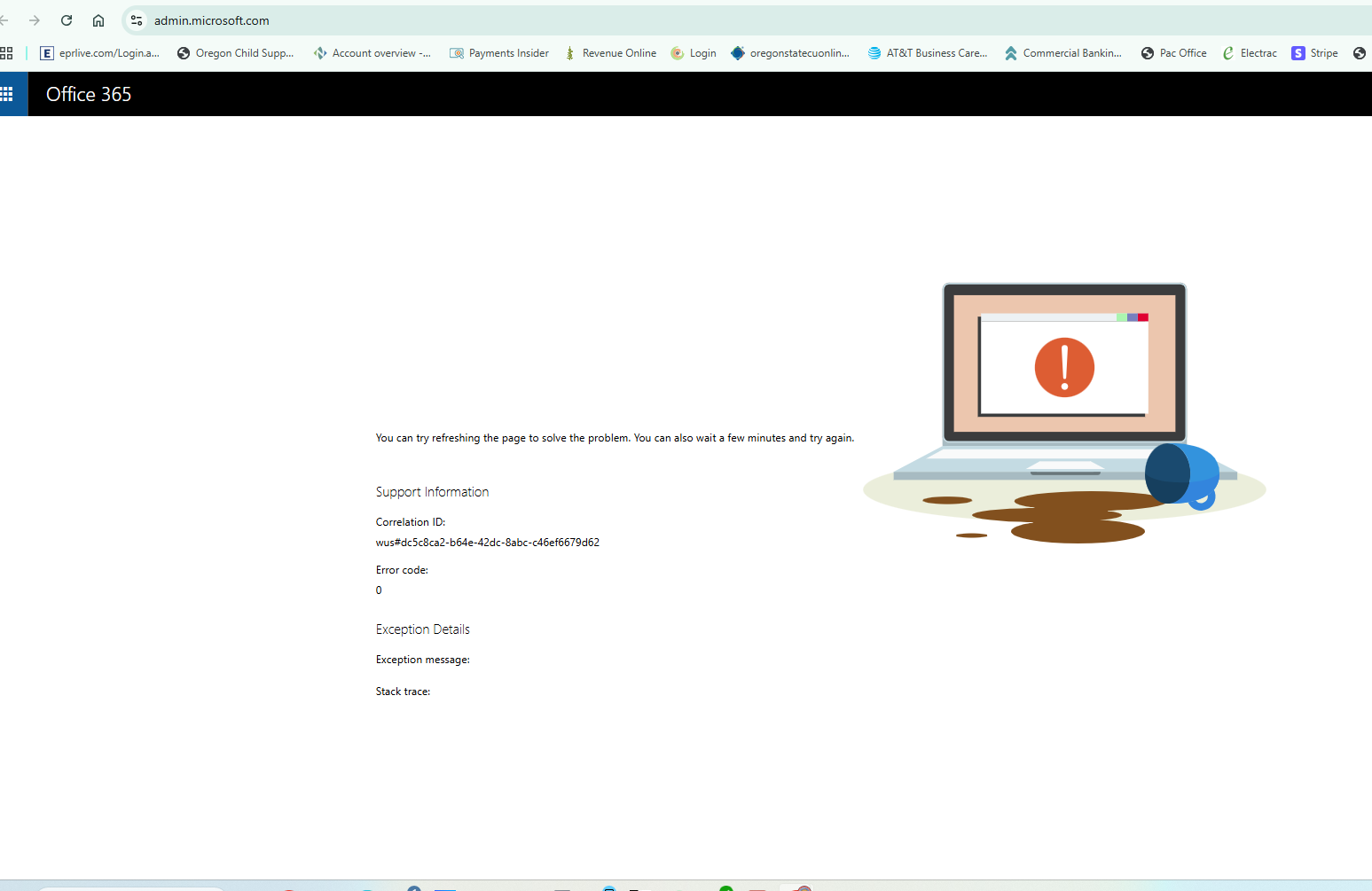Click the back navigation arrow
The height and width of the screenshot is (891, 1372).
click(4, 20)
